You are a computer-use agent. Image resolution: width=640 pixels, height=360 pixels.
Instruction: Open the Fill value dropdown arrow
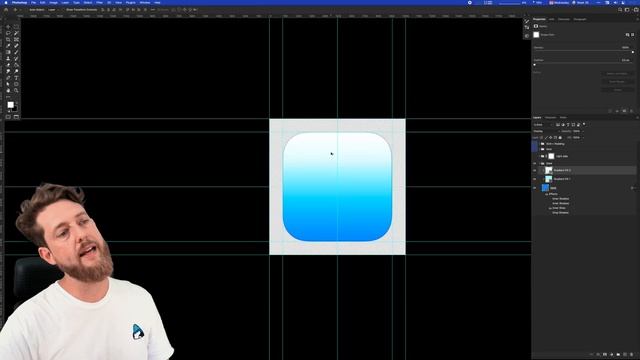pos(583,138)
